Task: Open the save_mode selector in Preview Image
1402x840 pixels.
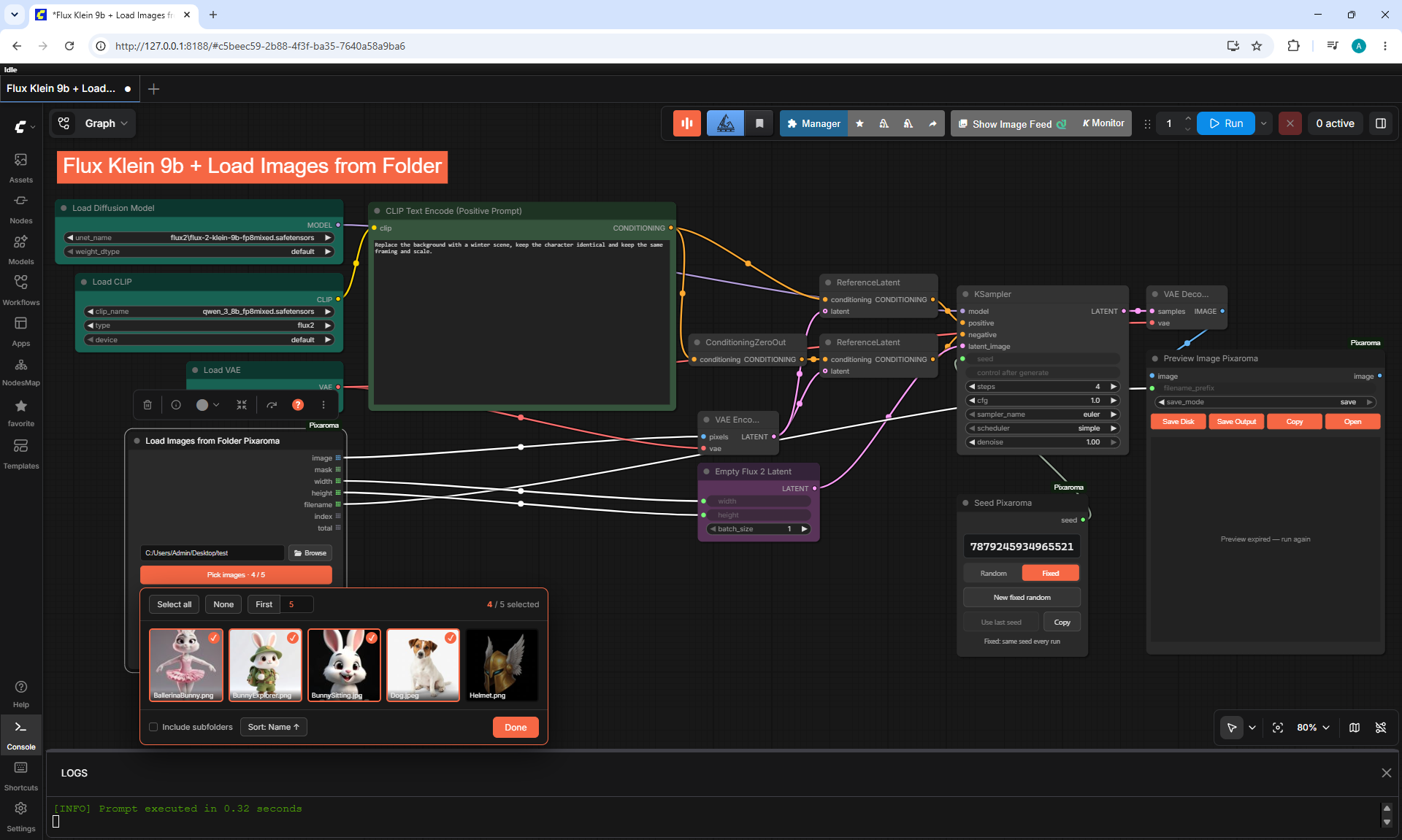Action: coord(1266,402)
